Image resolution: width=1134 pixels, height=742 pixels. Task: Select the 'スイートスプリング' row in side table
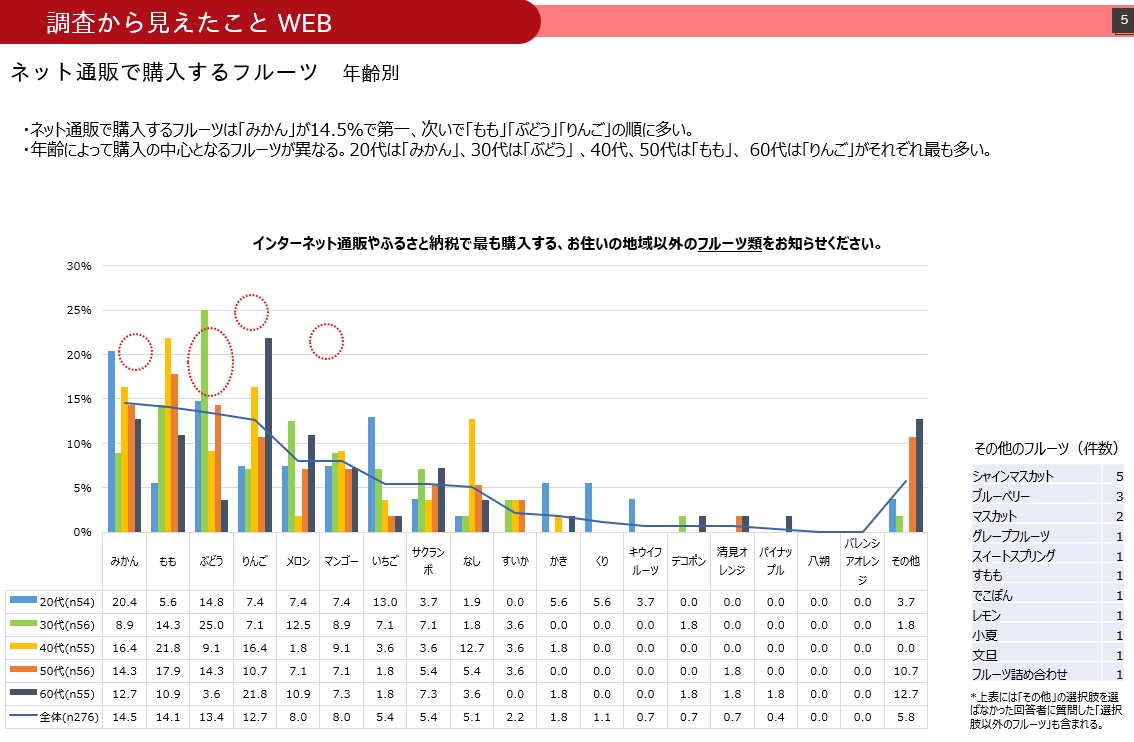click(x=1046, y=555)
